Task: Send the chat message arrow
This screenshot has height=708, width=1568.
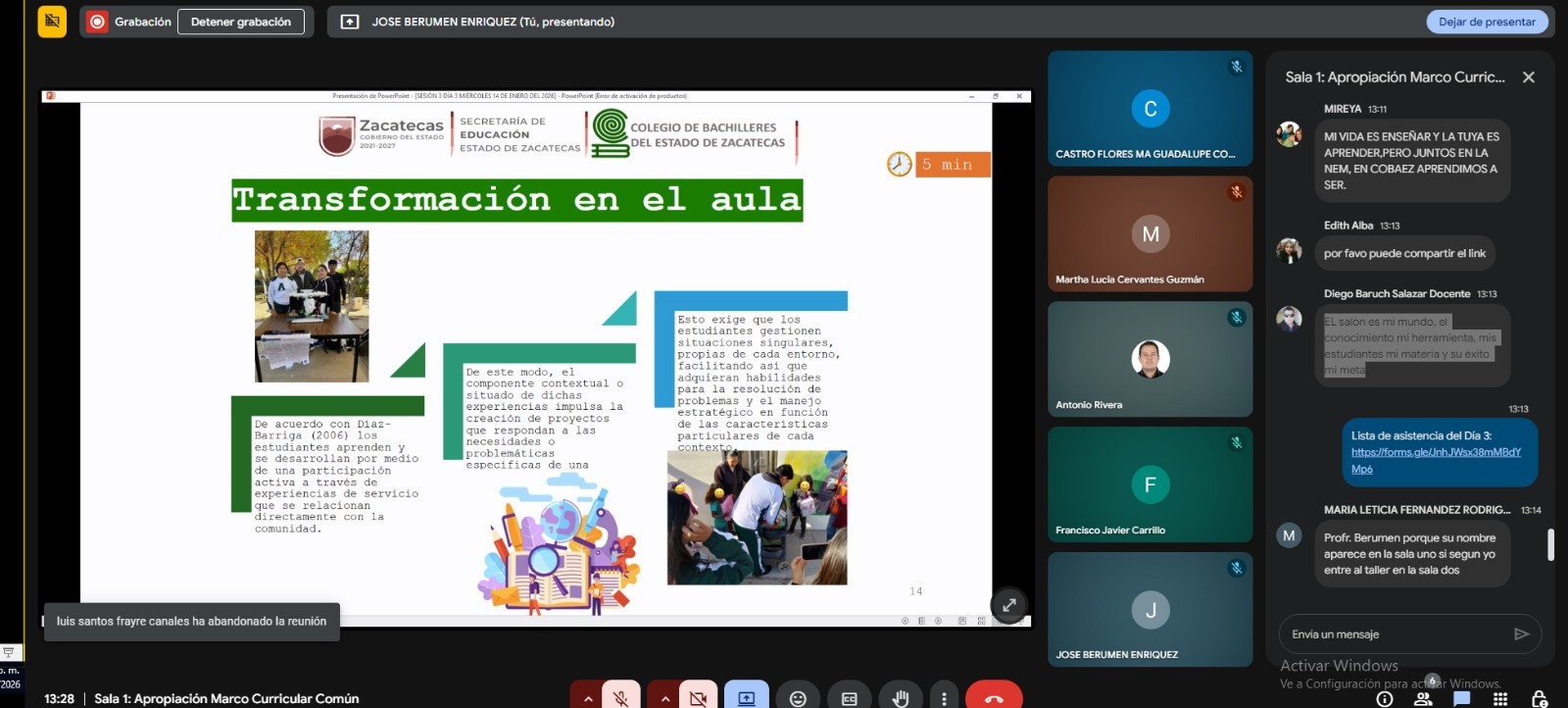Action: (x=1521, y=634)
